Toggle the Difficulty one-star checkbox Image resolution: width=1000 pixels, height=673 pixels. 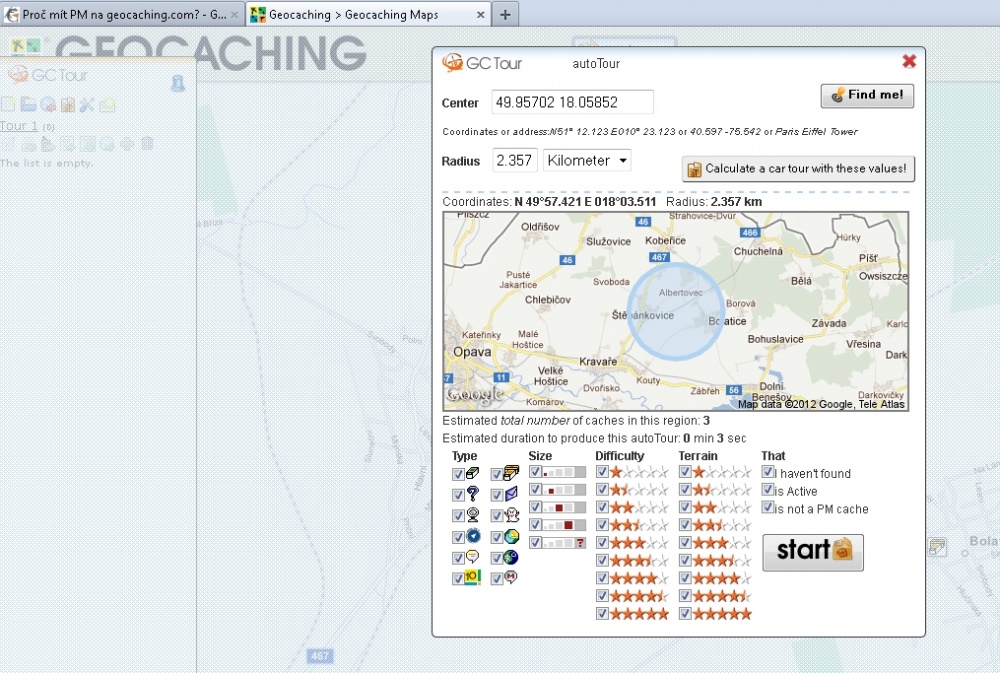pyautogui.click(x=602, y=472)
